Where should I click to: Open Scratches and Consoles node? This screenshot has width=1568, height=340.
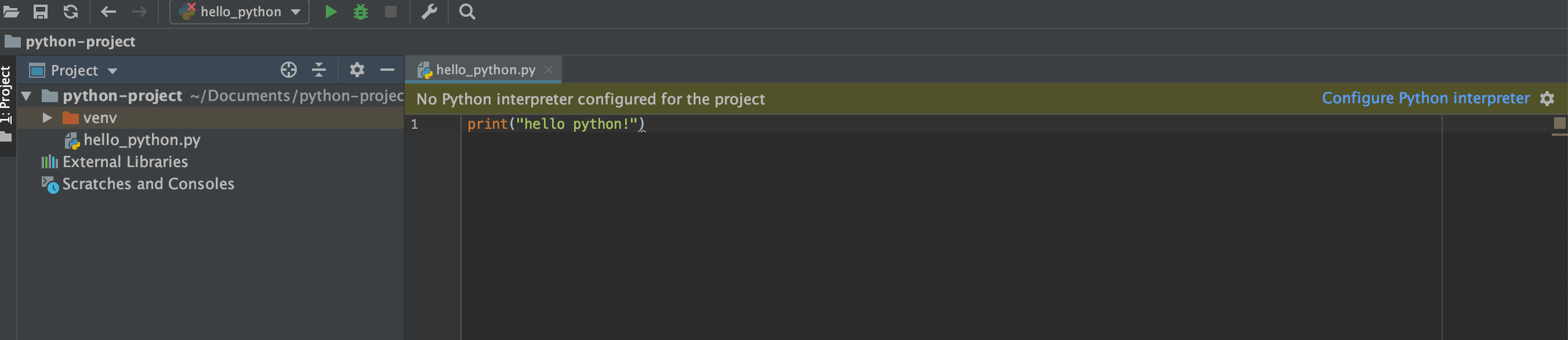tap(148, 184)
